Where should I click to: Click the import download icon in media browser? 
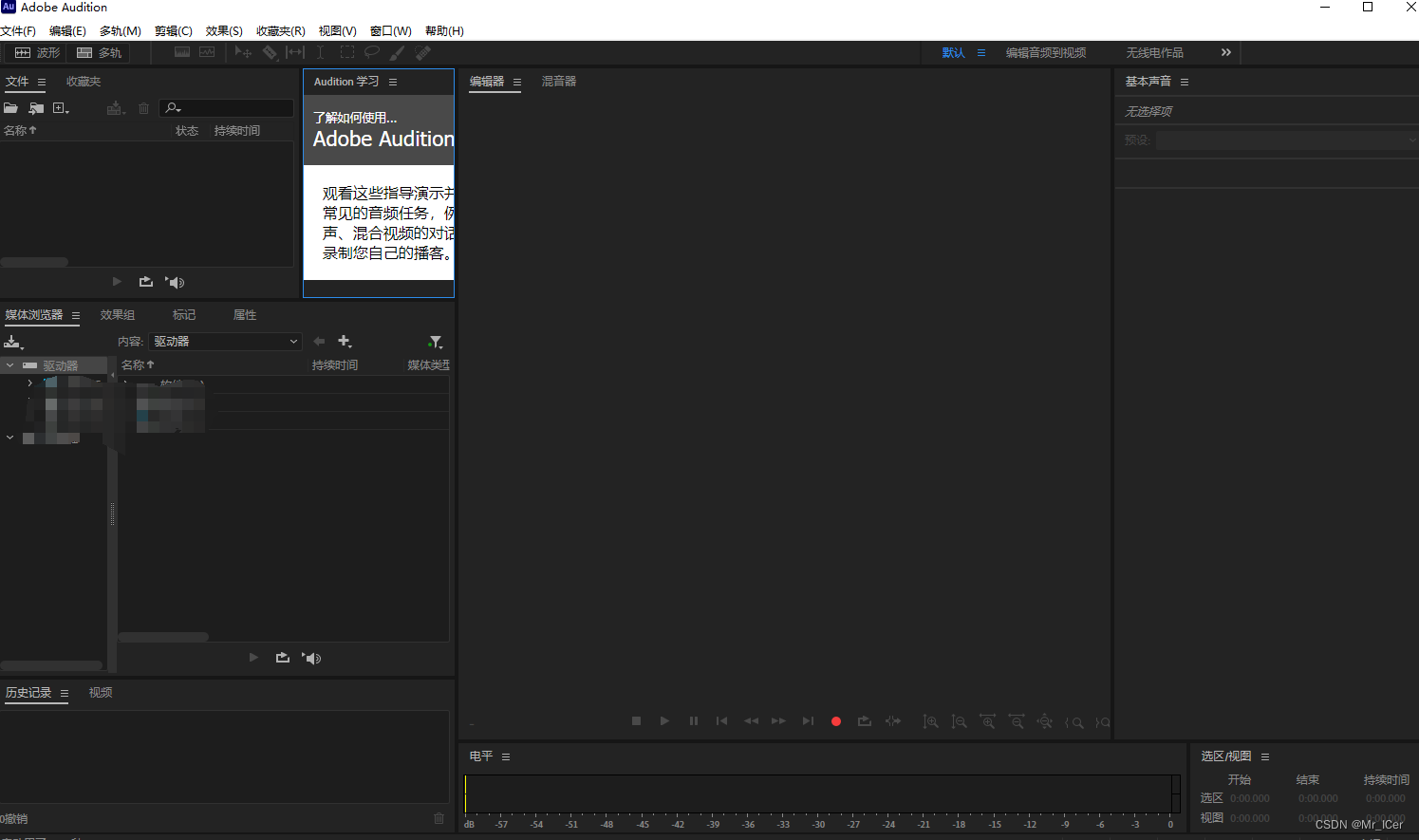pos(13,342)
